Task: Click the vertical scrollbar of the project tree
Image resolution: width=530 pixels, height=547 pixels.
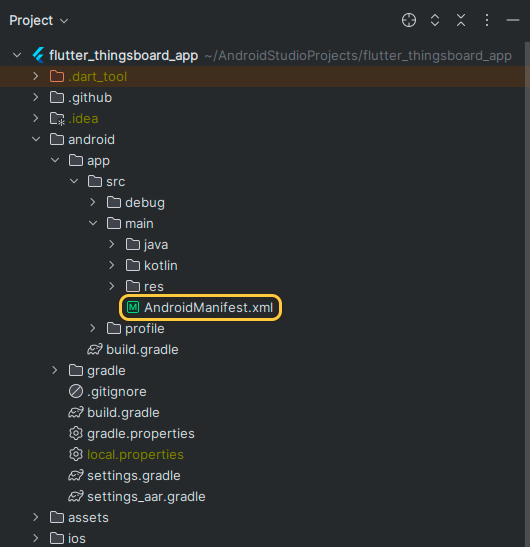Action: [x=527, y=293]
